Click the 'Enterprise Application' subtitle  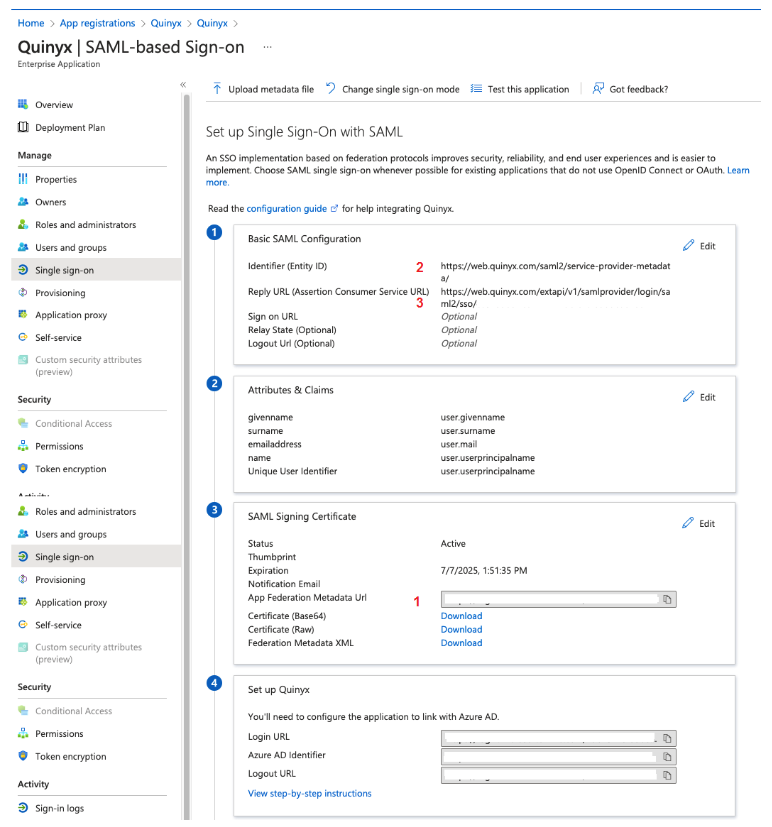59,64
